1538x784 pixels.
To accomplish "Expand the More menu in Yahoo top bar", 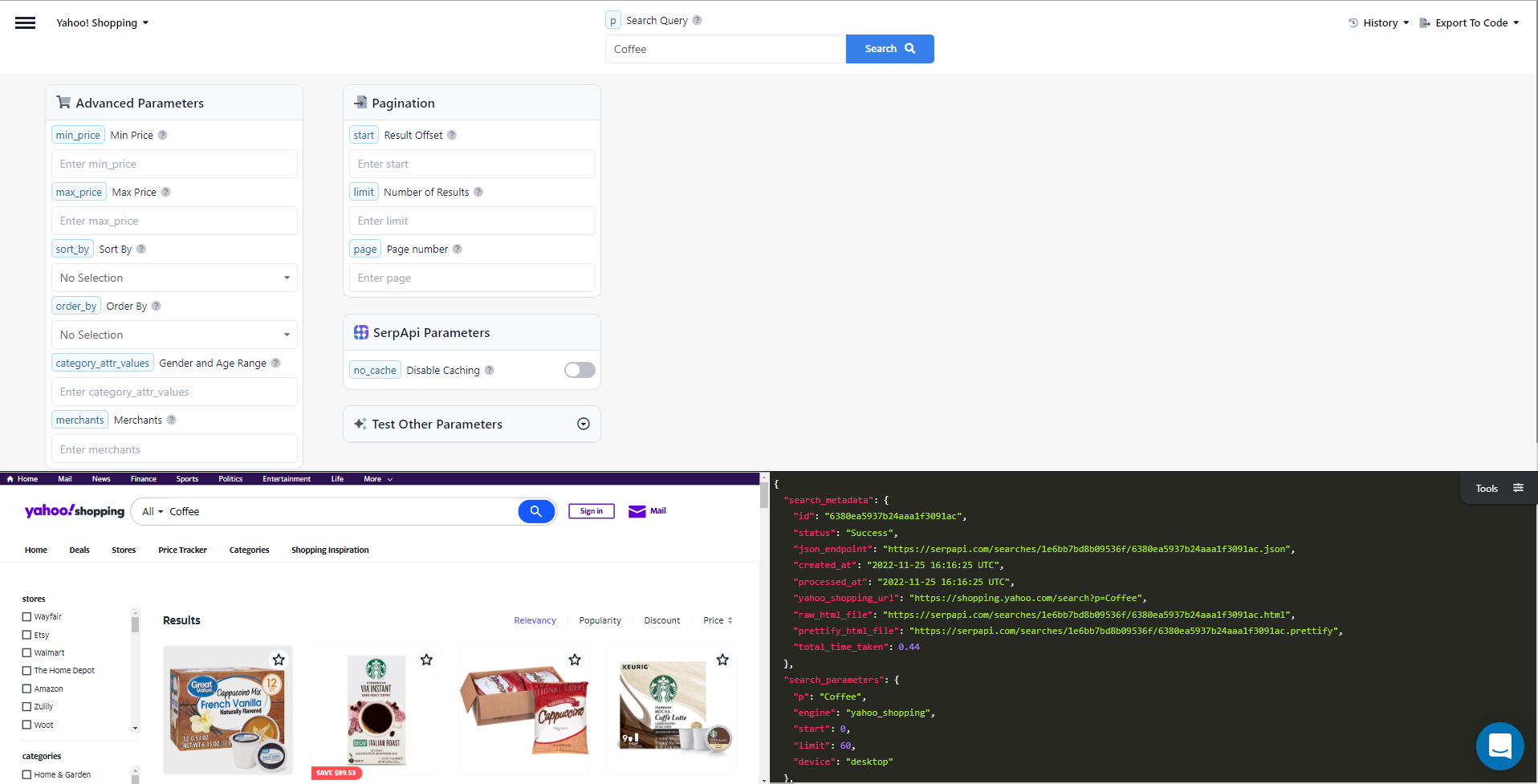I will (x=378, y=479).
